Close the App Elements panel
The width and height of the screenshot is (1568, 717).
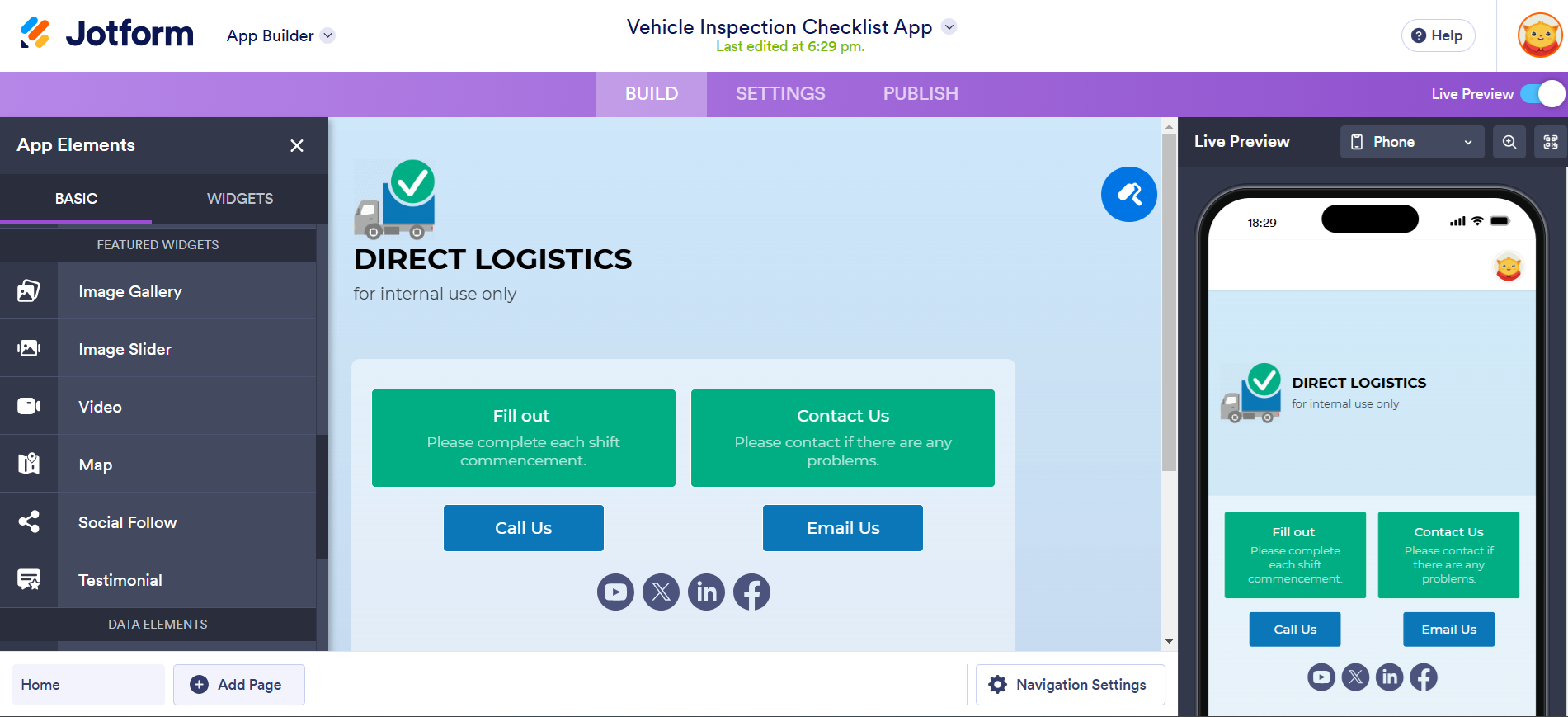(x=296, y=145)
